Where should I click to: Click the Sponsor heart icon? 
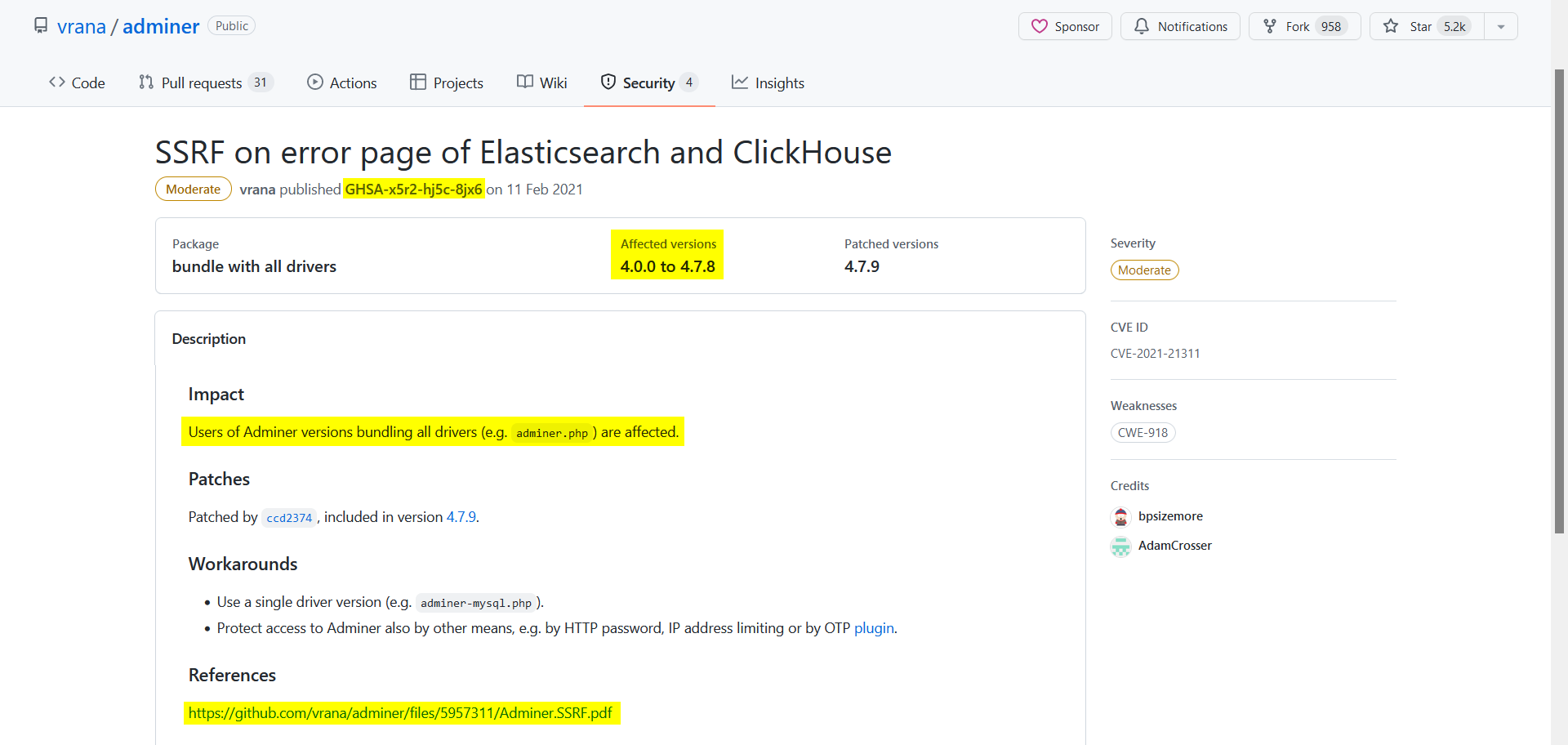tap(1039, 26)
